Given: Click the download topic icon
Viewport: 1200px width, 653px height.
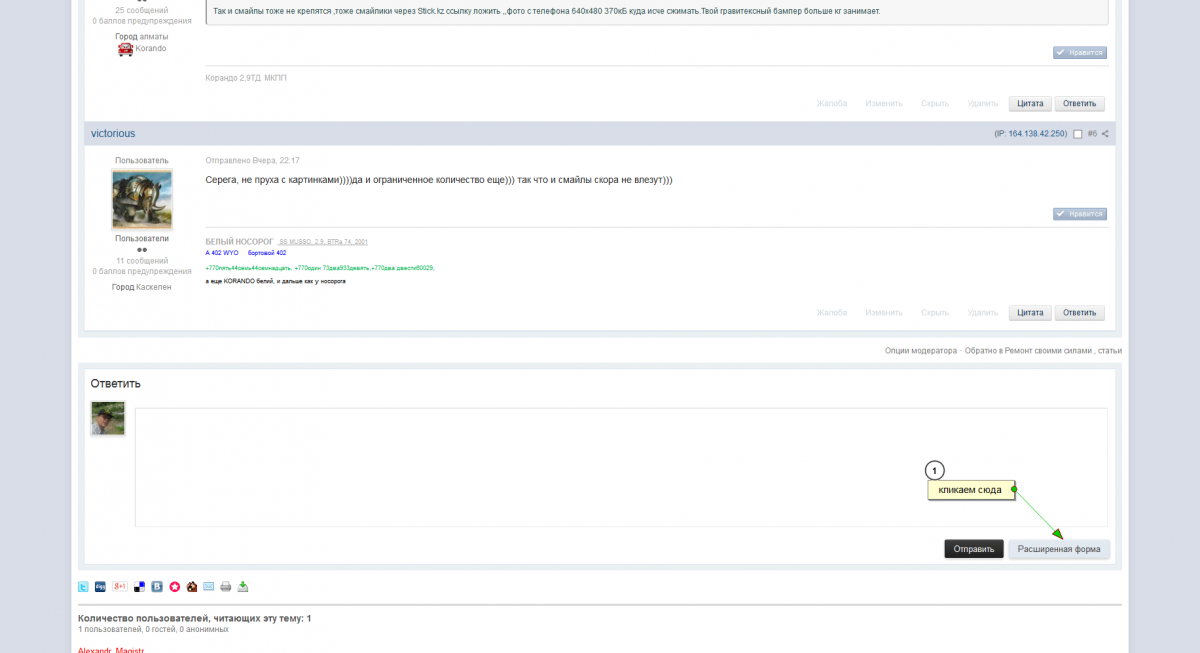Looking at the screenshot, I should [x=243, y=587].
